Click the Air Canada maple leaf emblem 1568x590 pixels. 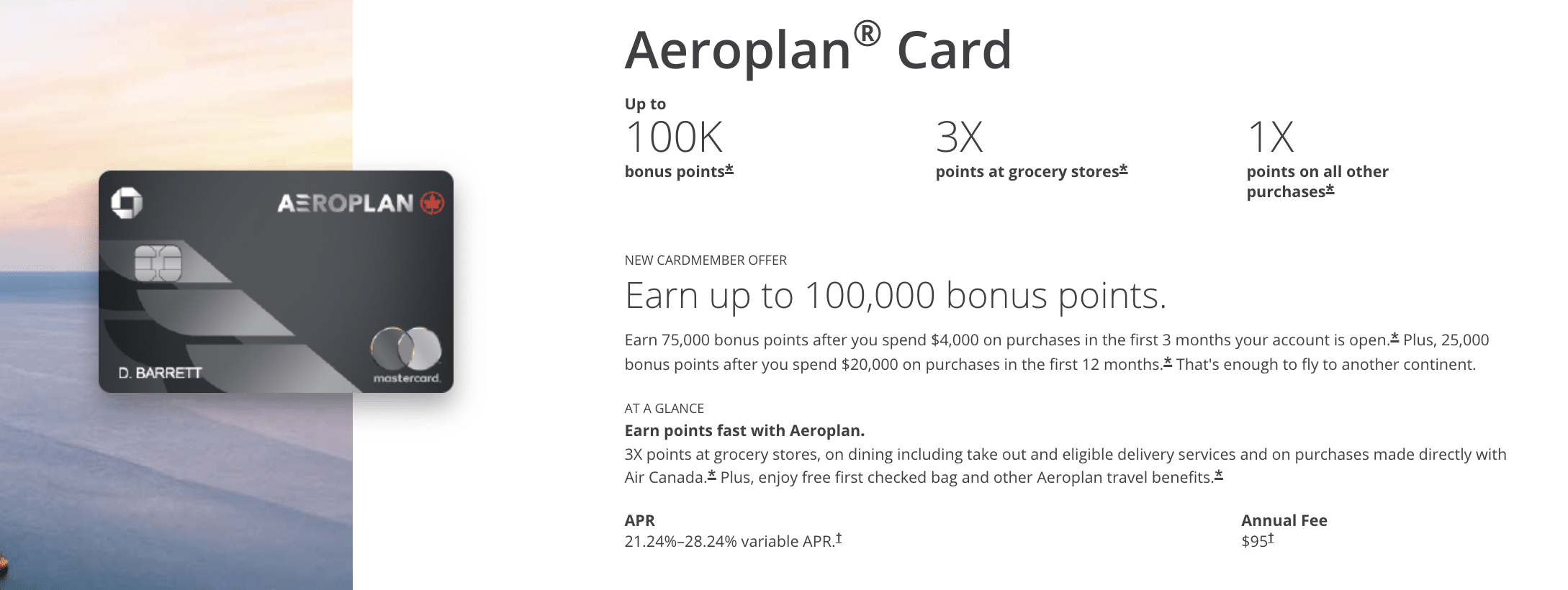(432, 204)
